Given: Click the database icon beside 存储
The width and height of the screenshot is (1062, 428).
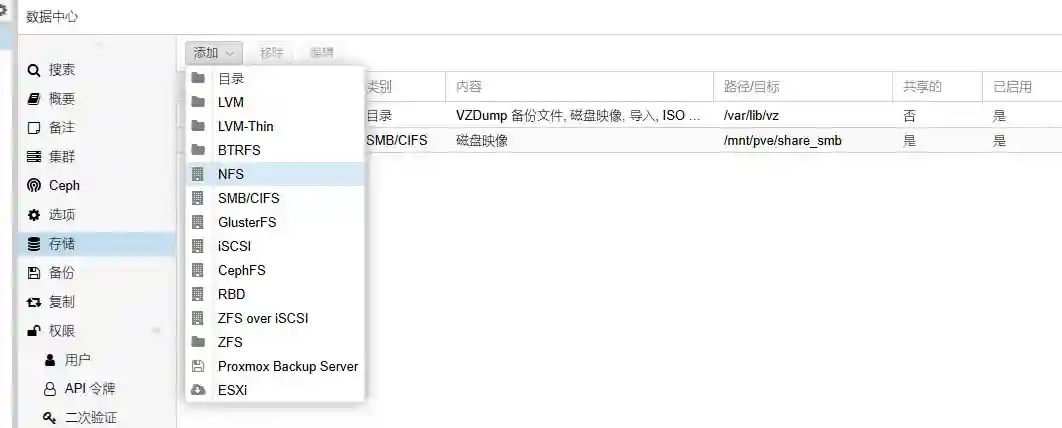Looking at the screenshot, I should pyautogui.click(x=34, y=244).
